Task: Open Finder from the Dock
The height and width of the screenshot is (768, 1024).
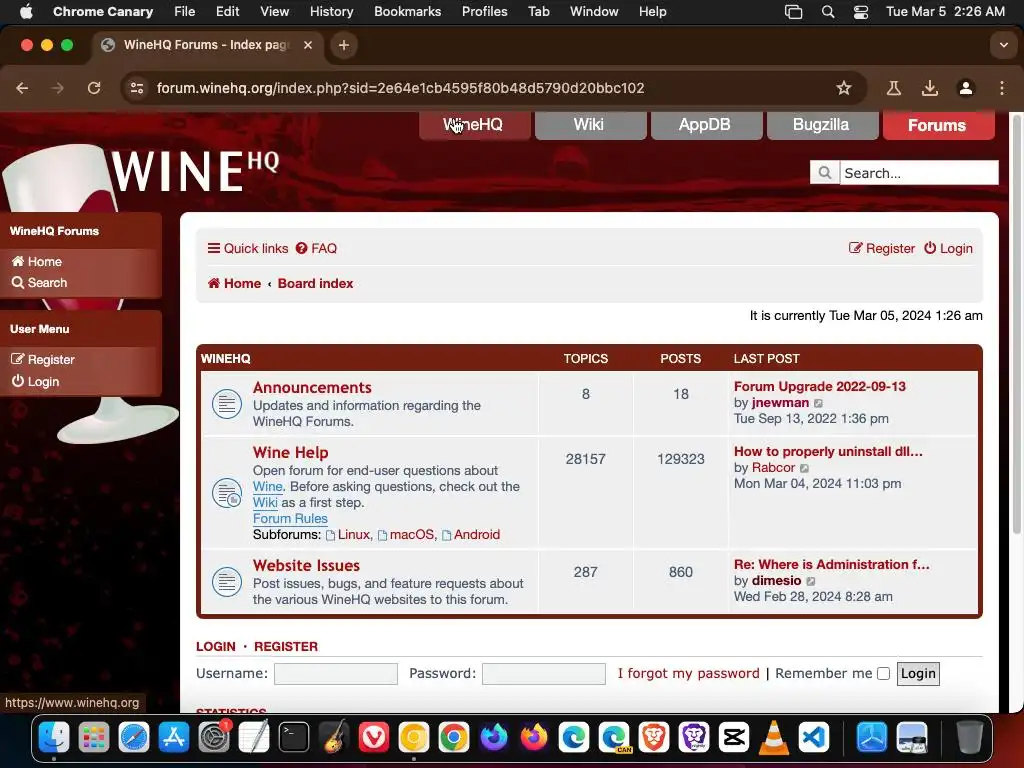Action: (x=54, y=737)
